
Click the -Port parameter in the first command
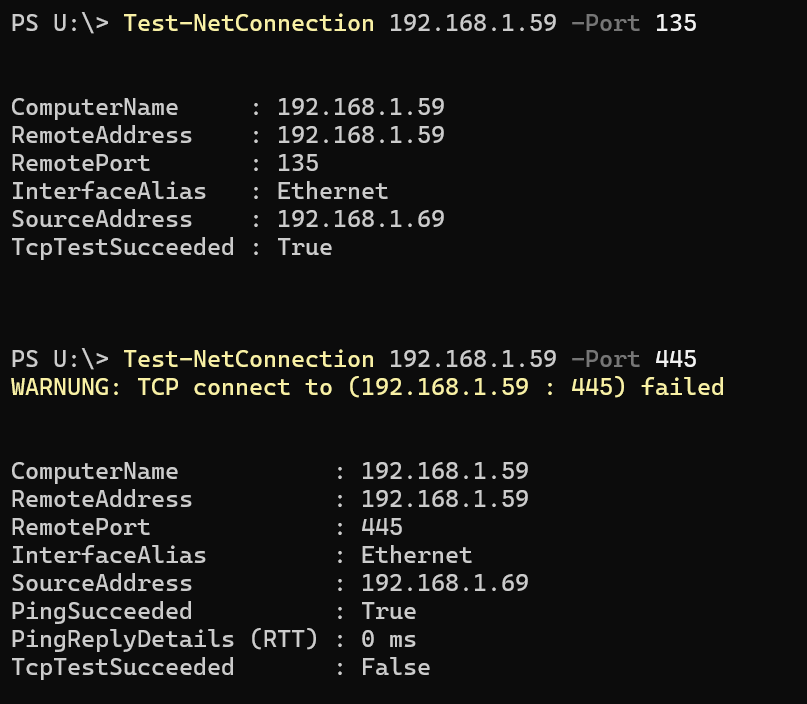[x=606, y=24]
